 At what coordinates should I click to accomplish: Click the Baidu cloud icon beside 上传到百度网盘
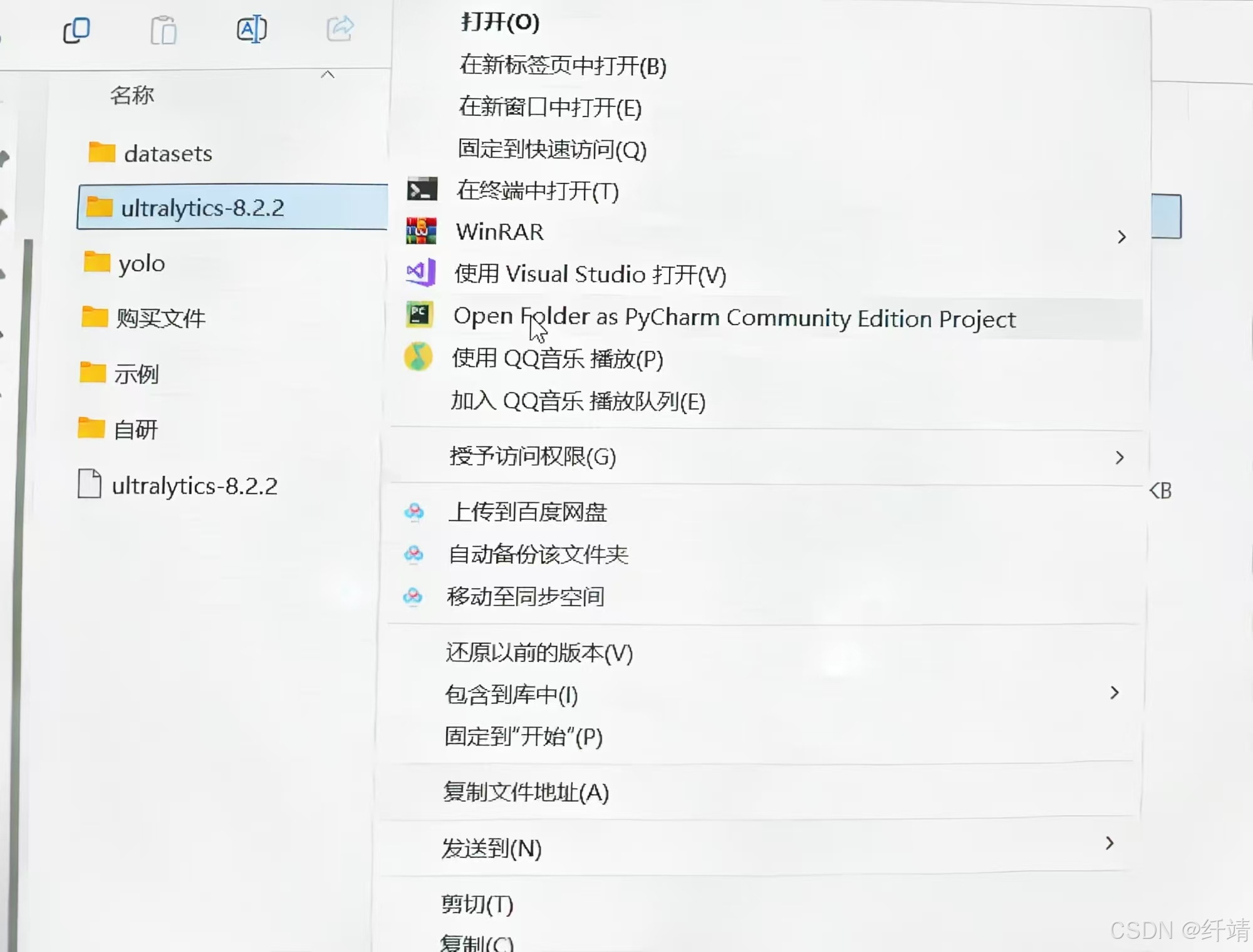414,512
